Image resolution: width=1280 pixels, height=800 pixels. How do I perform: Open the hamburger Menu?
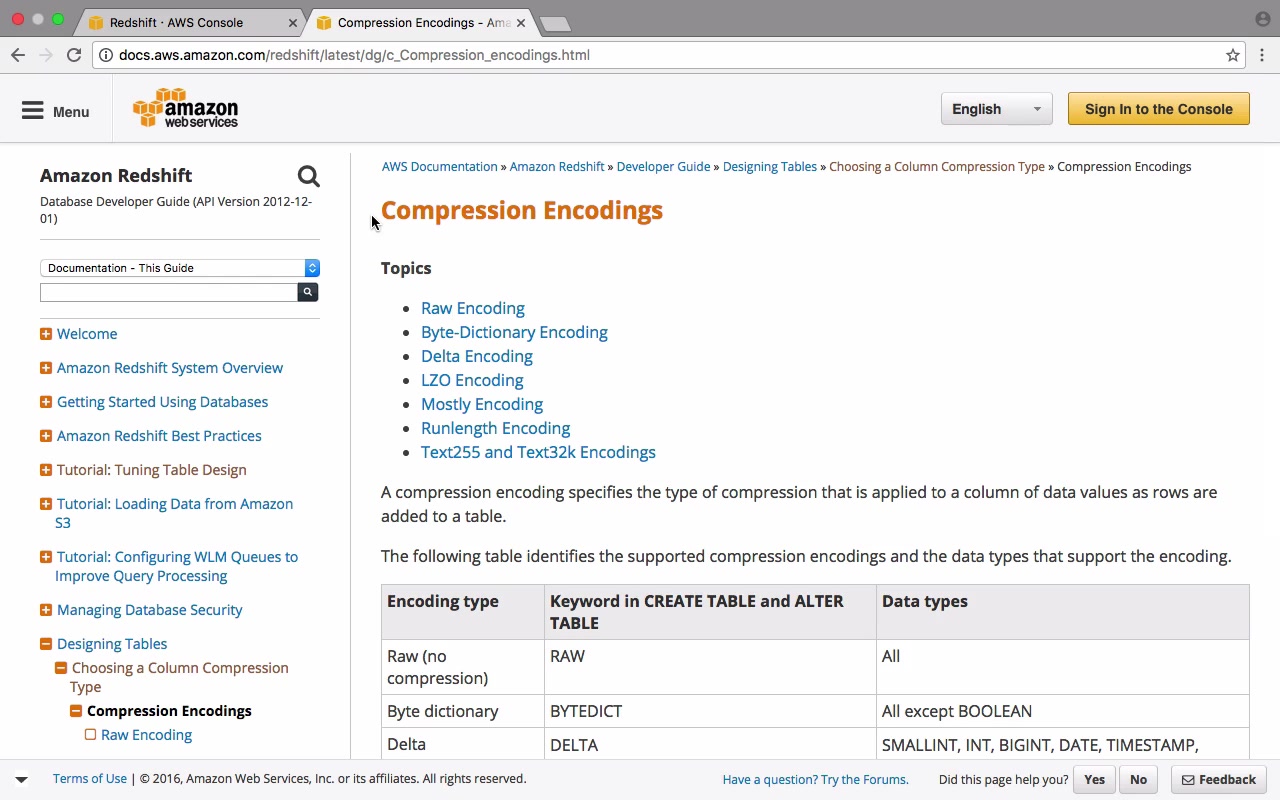(x=56, y=111)
